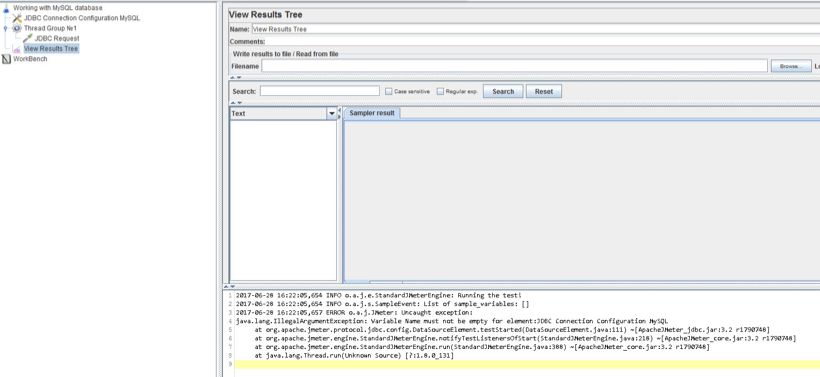
Task: Click the Browse... button
Action: 791,66
